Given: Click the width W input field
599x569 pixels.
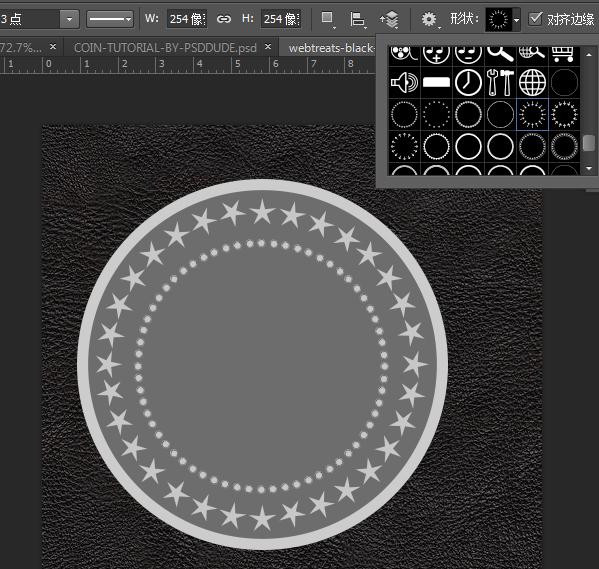Looking at the screenshot, I should click(187, 19).
